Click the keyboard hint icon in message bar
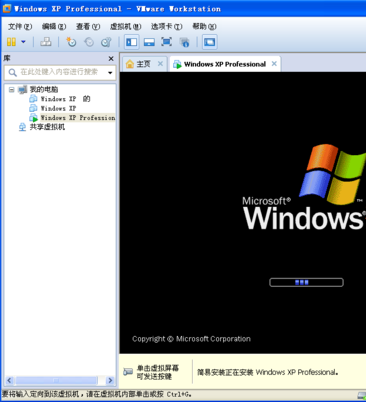The width and height of the screenshot is (366, 402). (128, 372)
